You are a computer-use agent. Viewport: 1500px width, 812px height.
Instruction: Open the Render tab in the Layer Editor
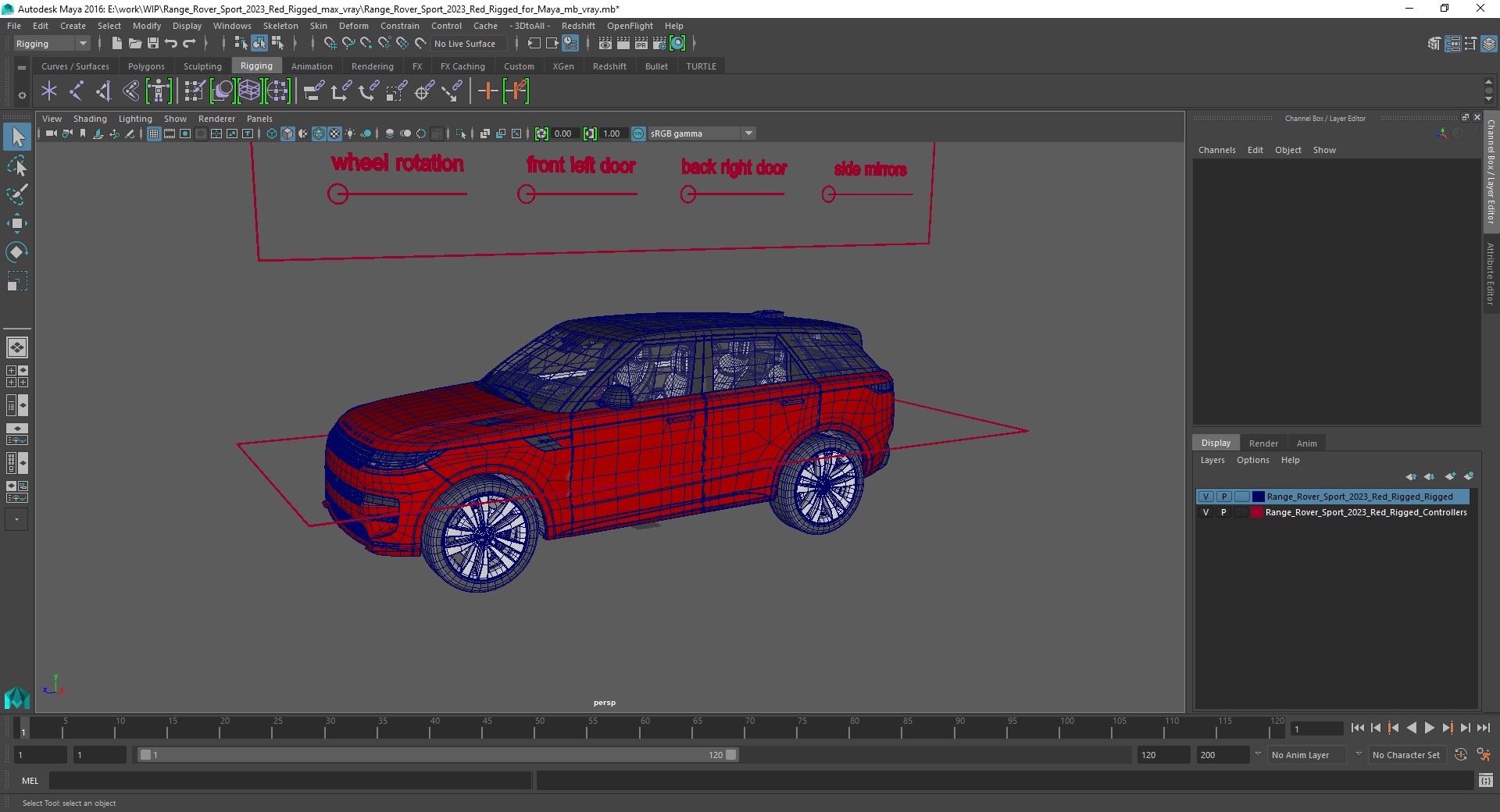click(x=1263, y=443)
